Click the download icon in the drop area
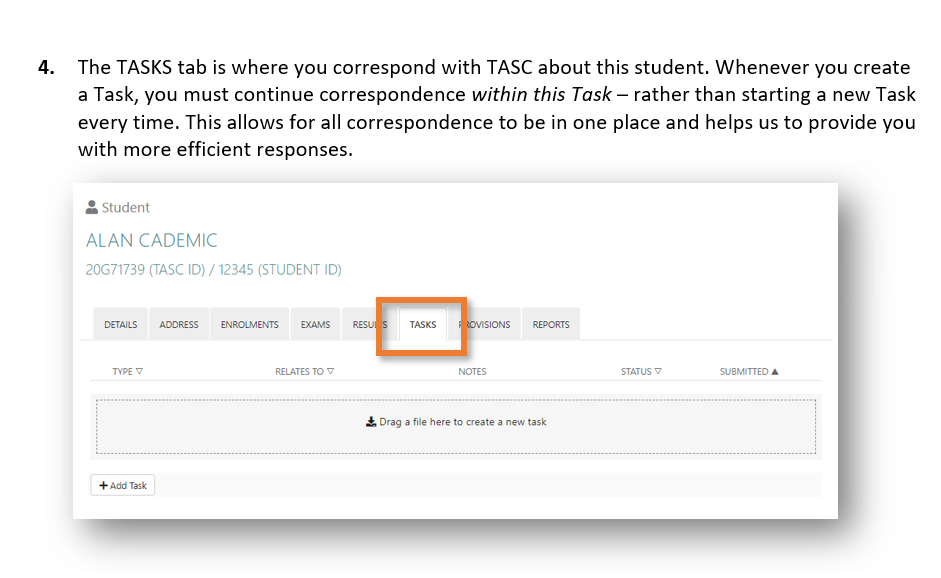Screen dimensions: 941x578 coord(371,422)
